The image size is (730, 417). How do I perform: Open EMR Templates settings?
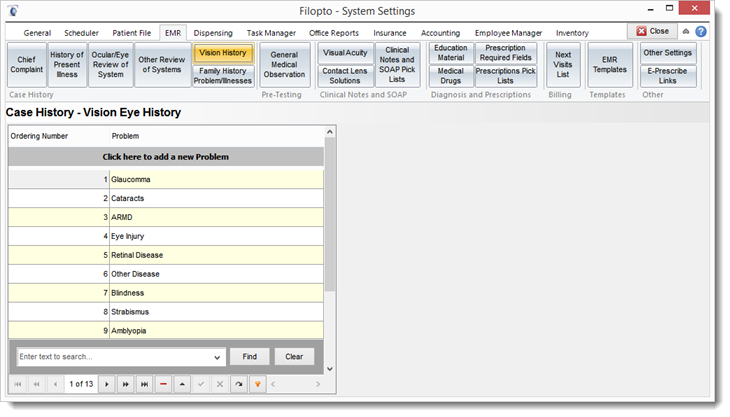tap(610, 65)
